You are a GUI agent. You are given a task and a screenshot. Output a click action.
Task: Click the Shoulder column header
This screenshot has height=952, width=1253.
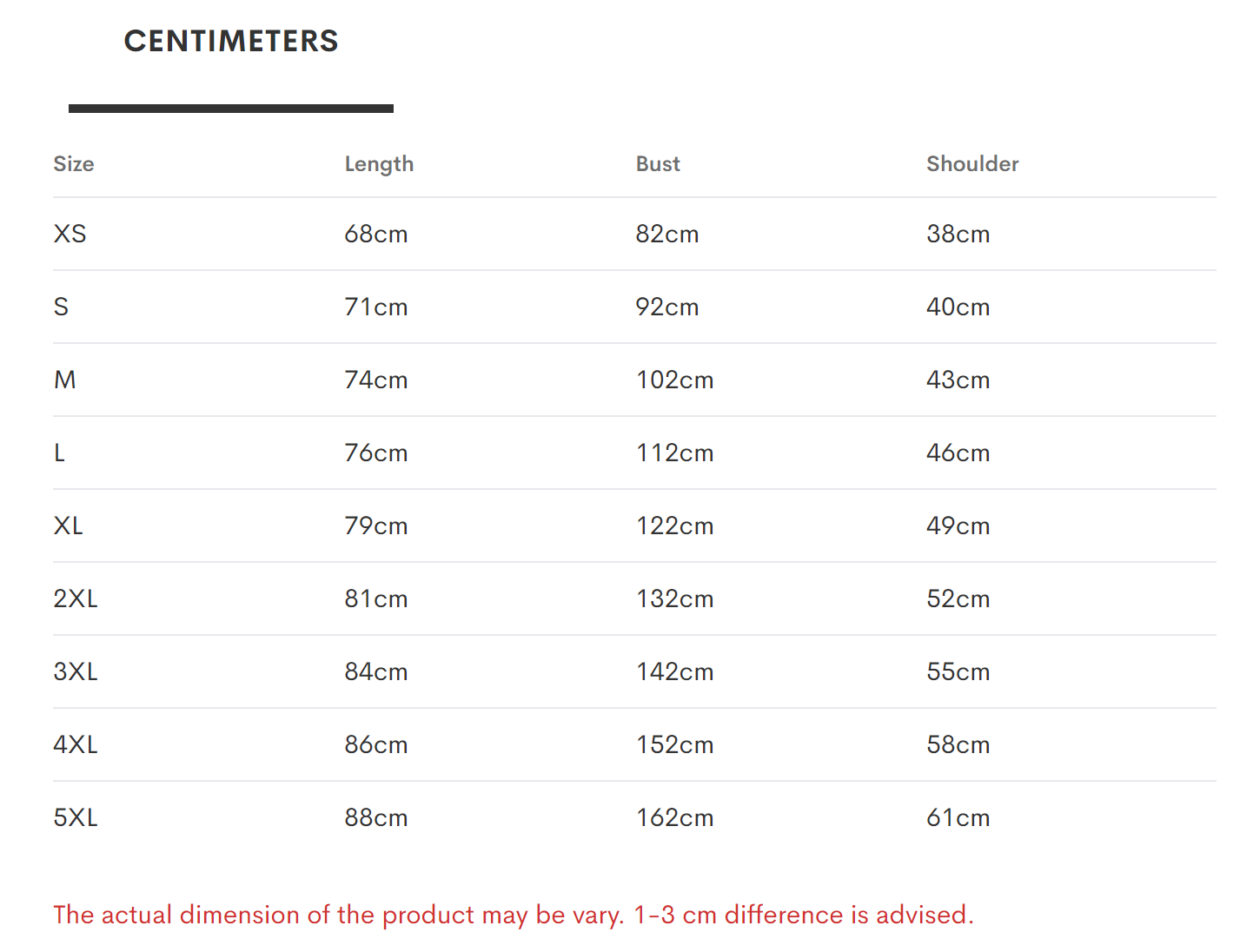(972, 164)
